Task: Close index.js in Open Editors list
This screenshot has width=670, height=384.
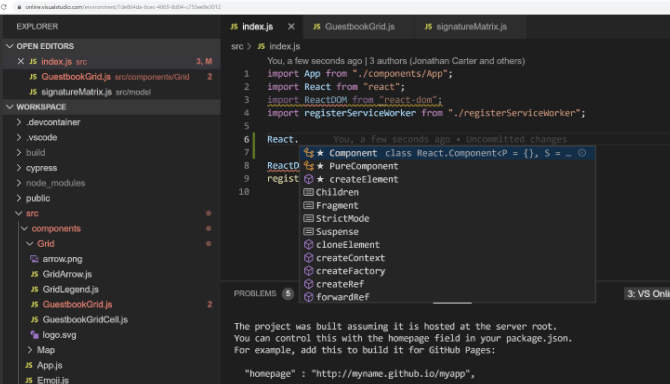Action: click(21, 62)
